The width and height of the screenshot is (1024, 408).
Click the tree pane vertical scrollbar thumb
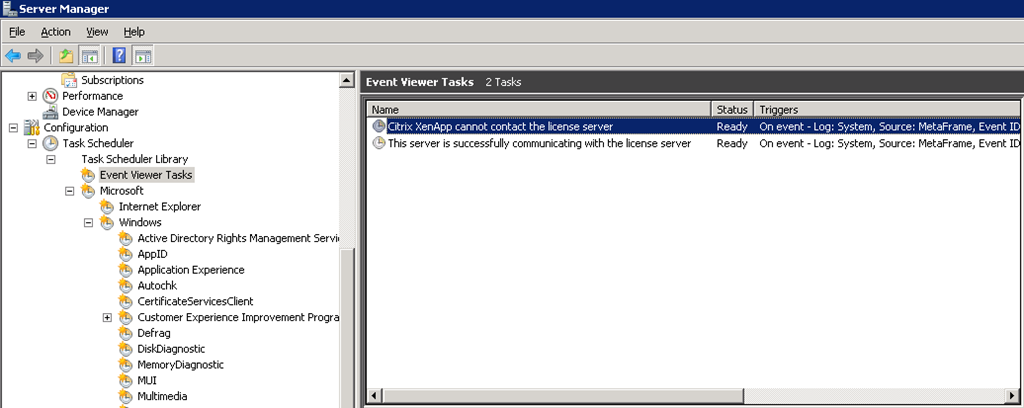(347, 327)
